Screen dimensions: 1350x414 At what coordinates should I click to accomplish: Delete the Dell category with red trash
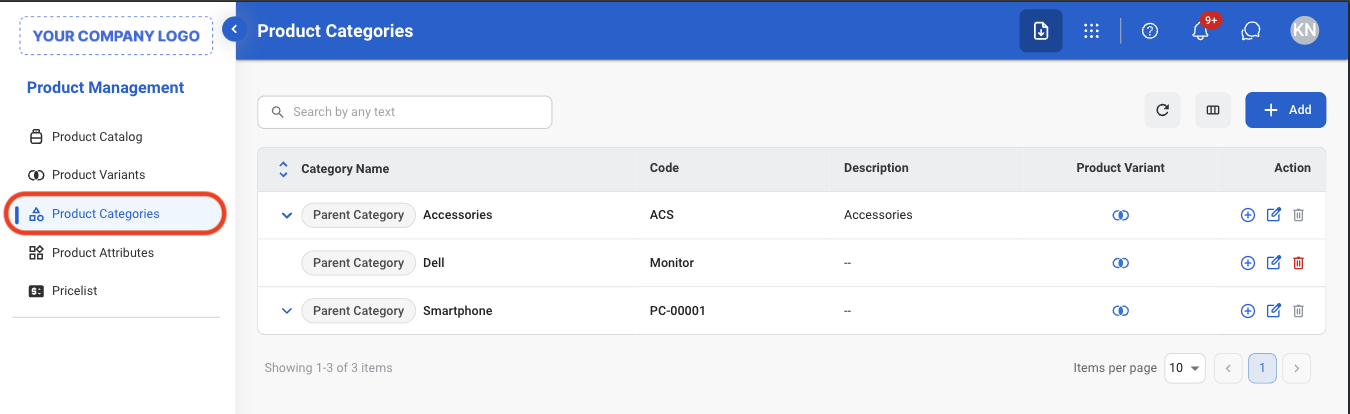click(1299, 263)
